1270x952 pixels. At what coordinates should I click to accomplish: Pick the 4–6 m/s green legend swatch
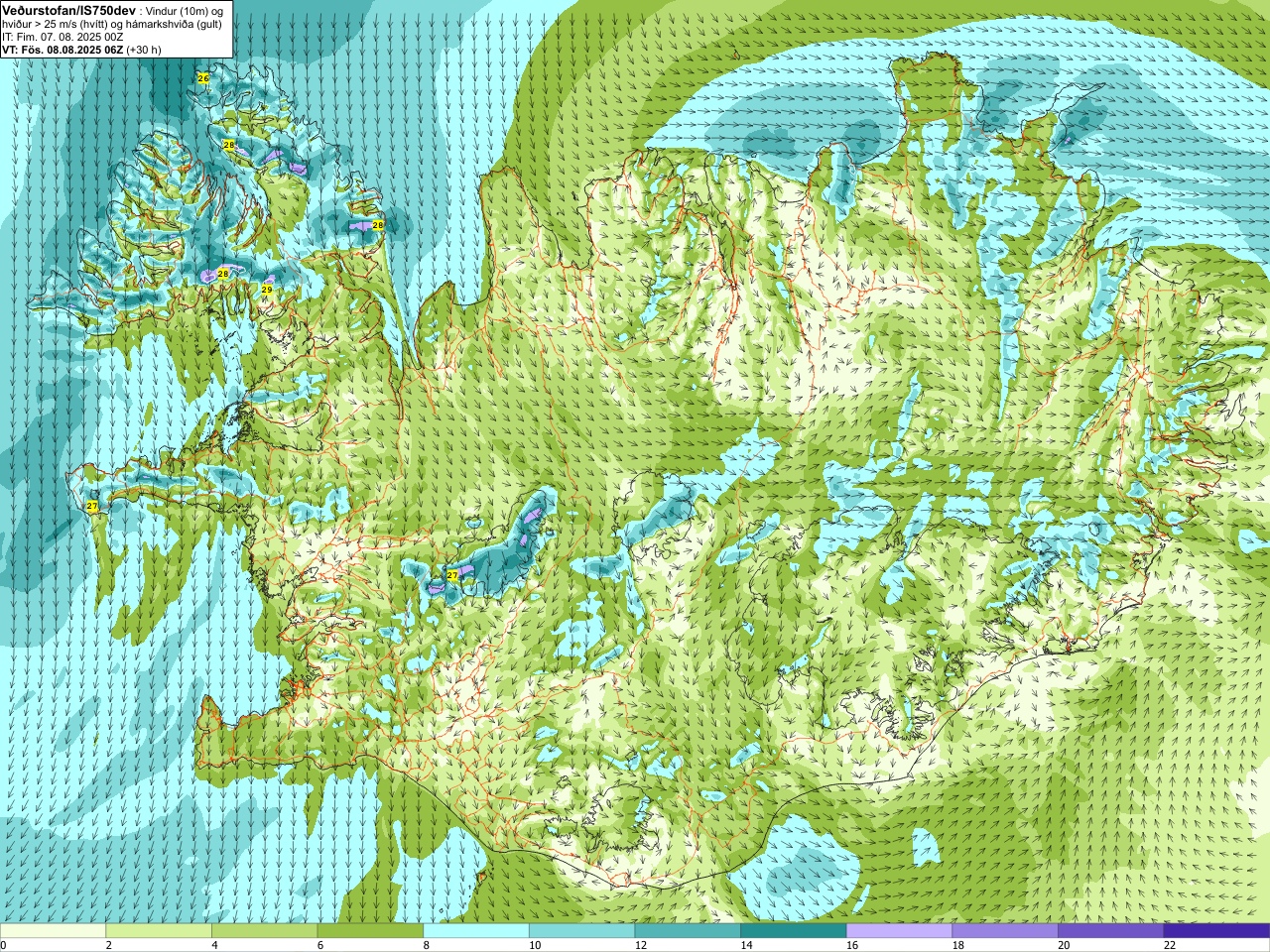pos(264,931)
